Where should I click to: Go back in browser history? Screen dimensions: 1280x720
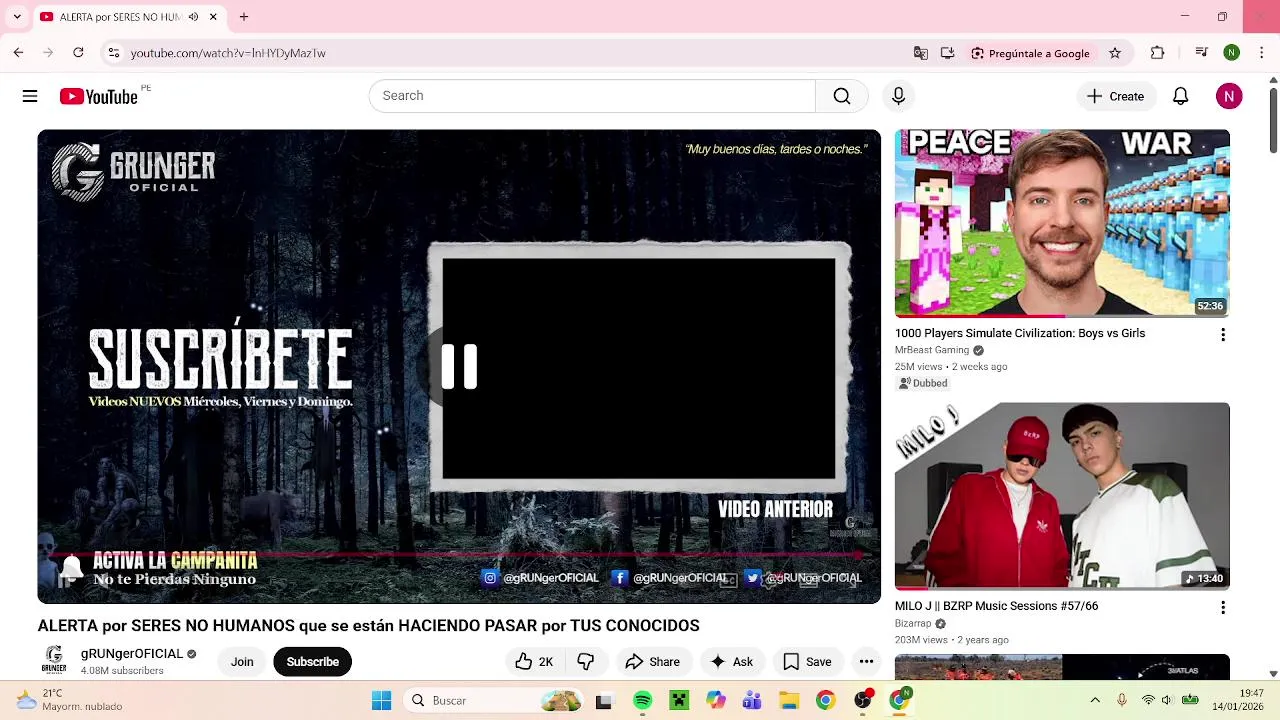tap(18, 53)
